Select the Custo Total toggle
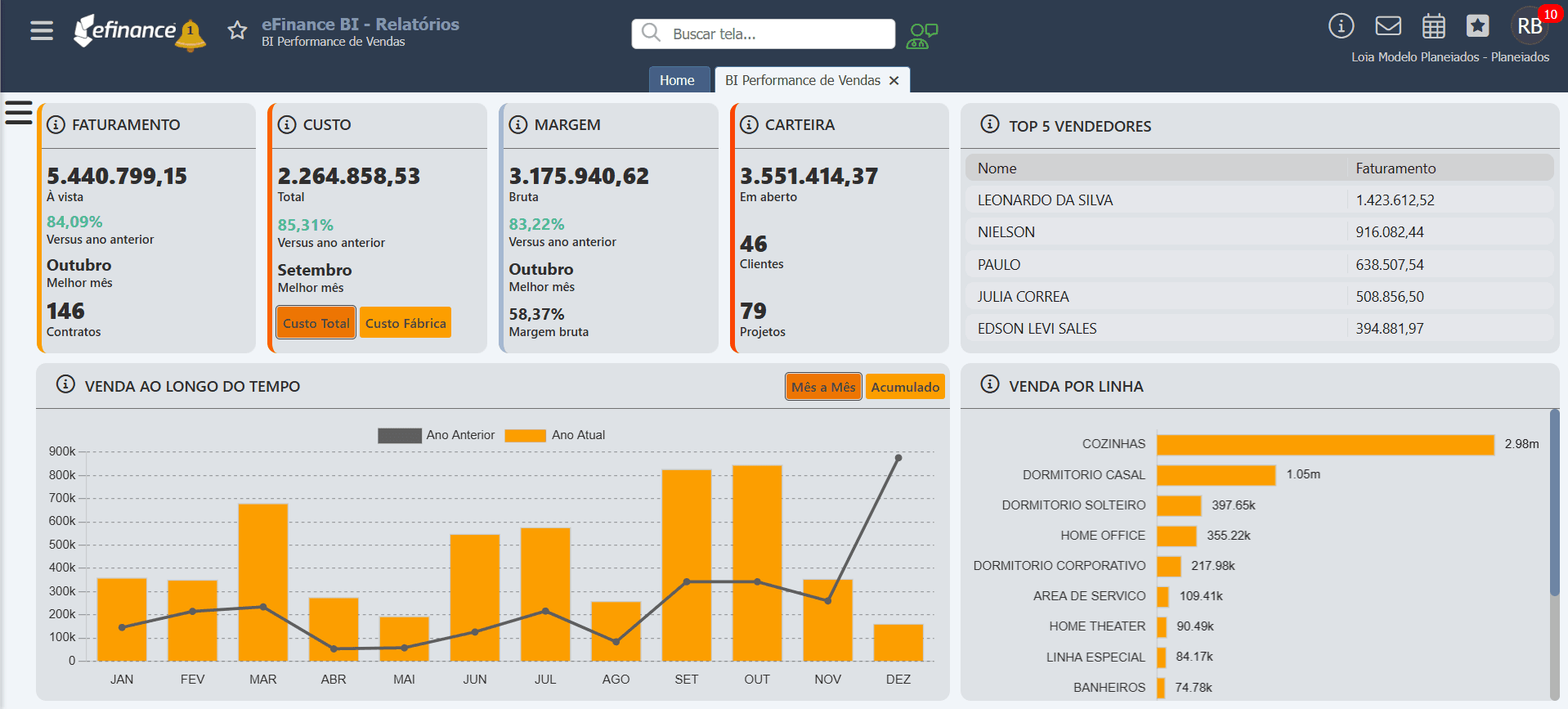 (316, 323)
